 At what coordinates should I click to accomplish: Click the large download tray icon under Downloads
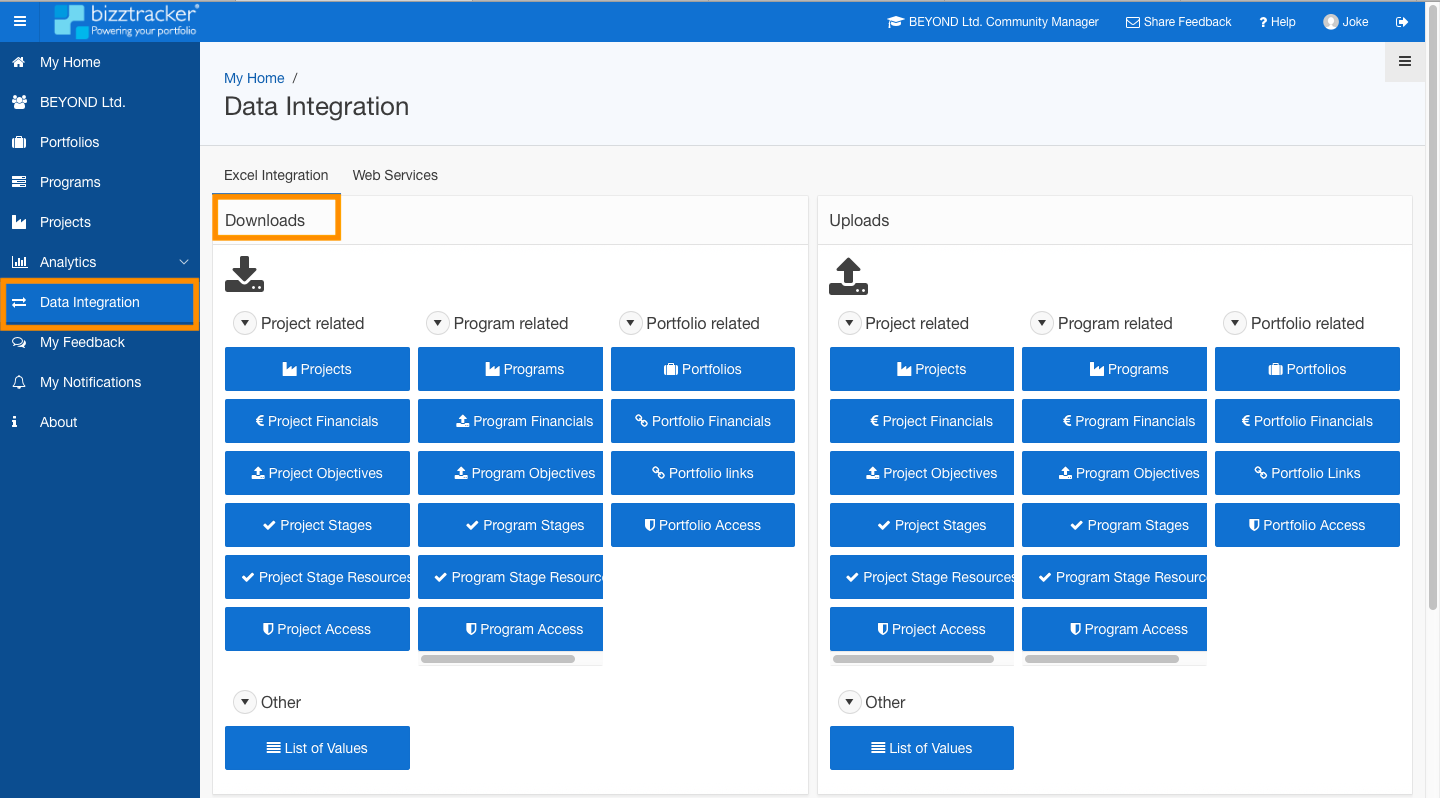pyautogui.click(x=244, y=274)
